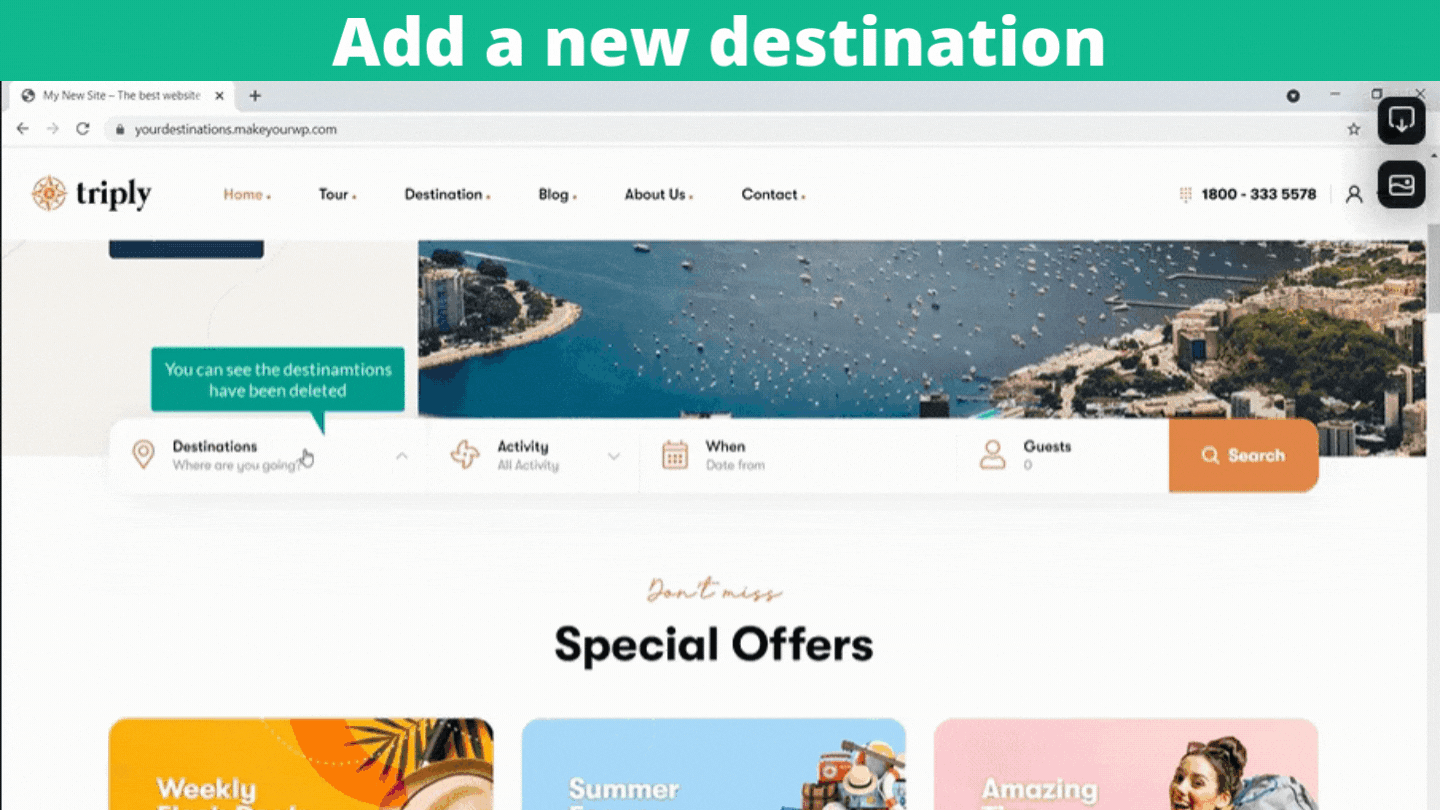Viewport: 1440px width, 810px height.
Task: Open the Destination menu item
Action: (447, 194)
